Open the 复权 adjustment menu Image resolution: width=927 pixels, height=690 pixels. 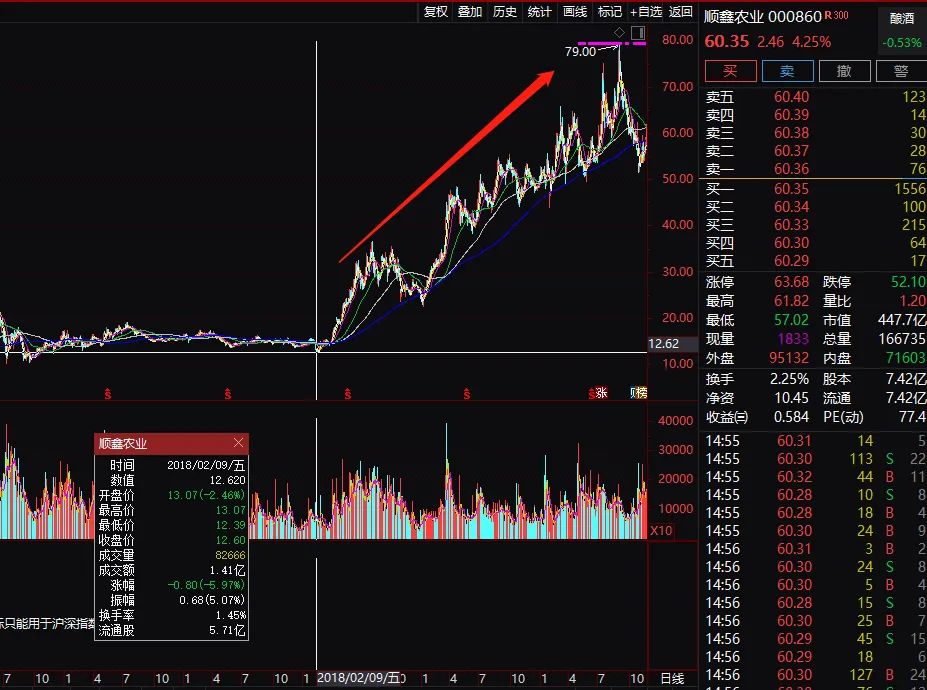[436, 12]
